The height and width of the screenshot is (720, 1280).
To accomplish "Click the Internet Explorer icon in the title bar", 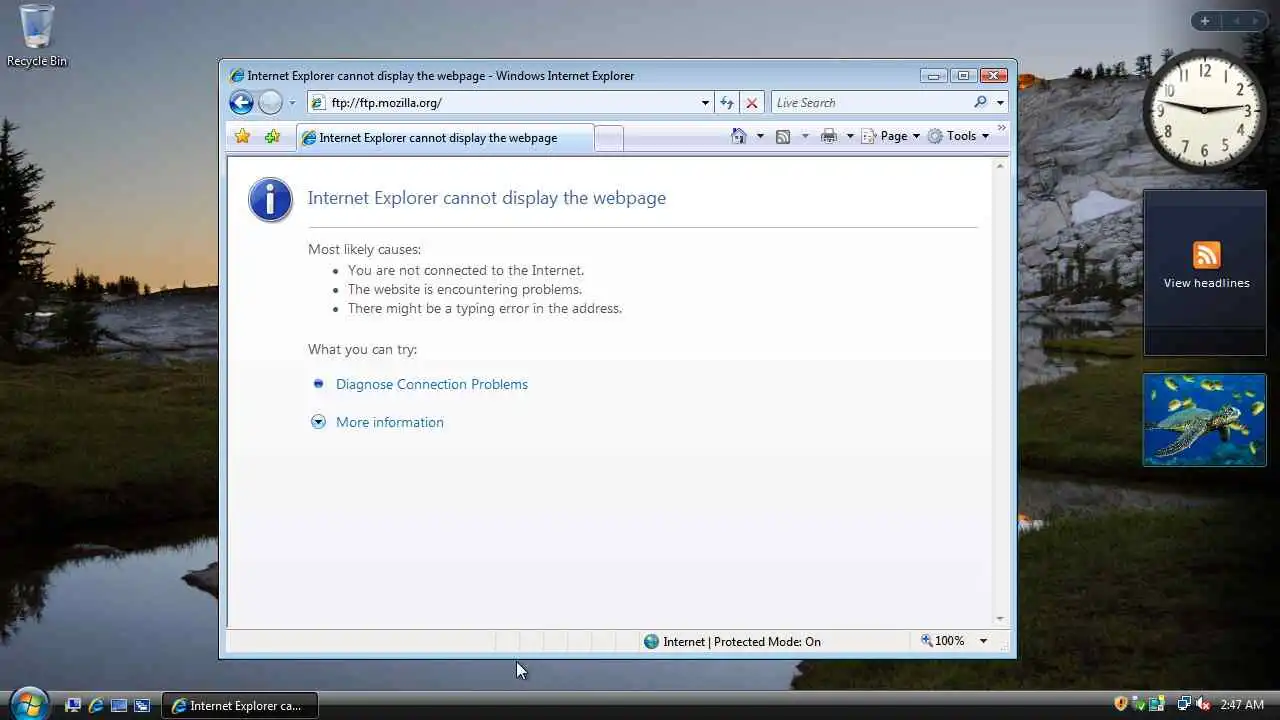I will 237,75.
